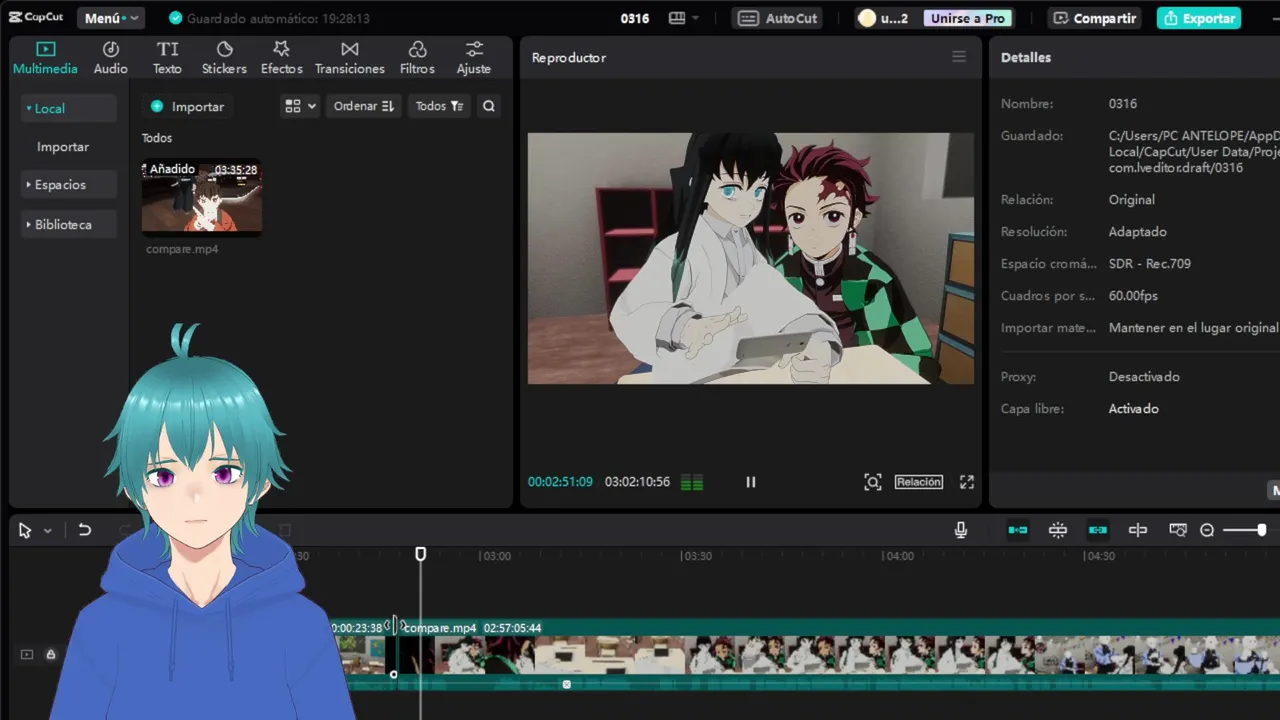Toggle preview axis
This screenshot has height=720, width=1280.
coord(1138,530)
